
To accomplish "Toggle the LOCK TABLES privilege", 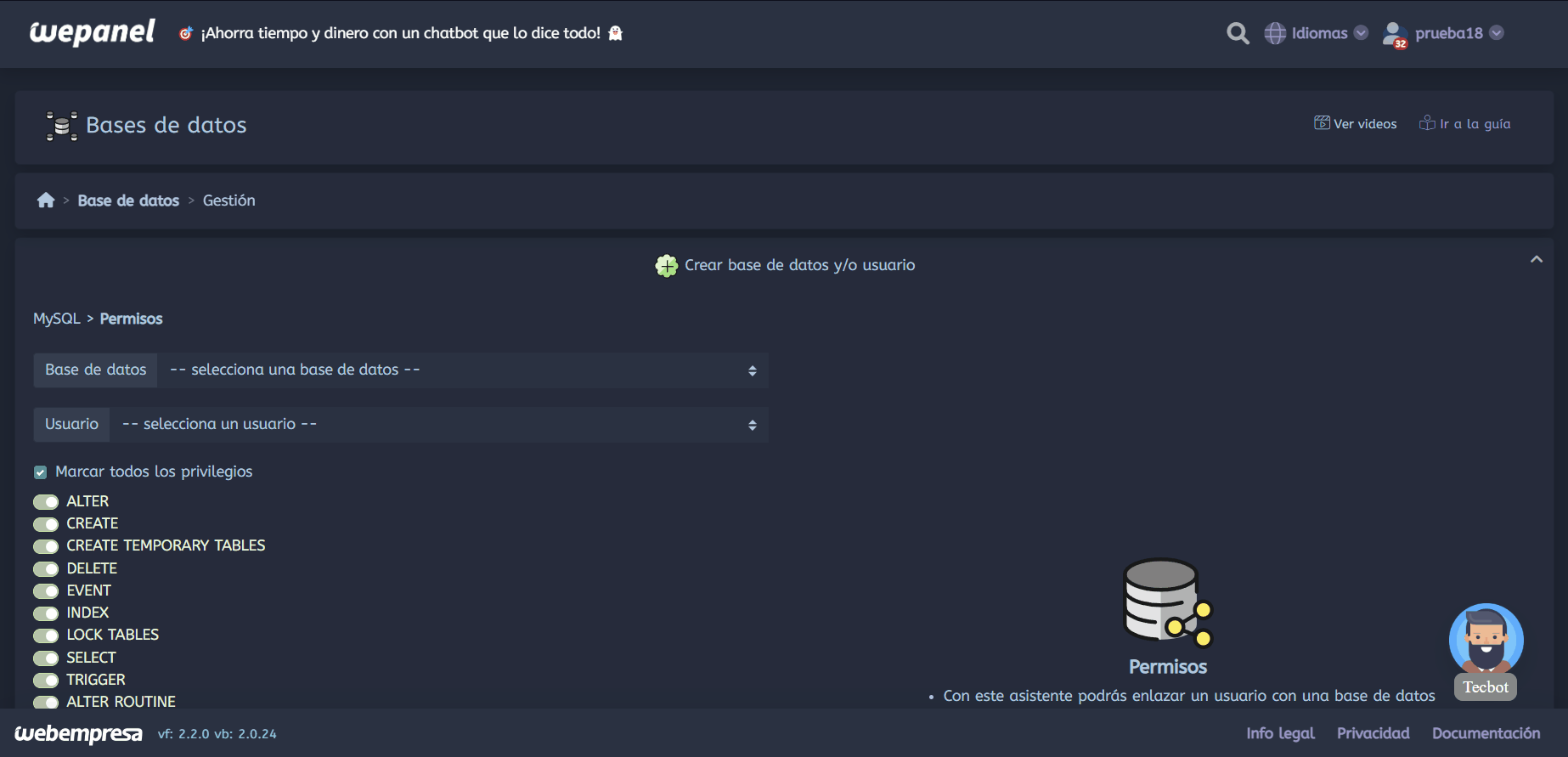I will click(x=46, y=636).
